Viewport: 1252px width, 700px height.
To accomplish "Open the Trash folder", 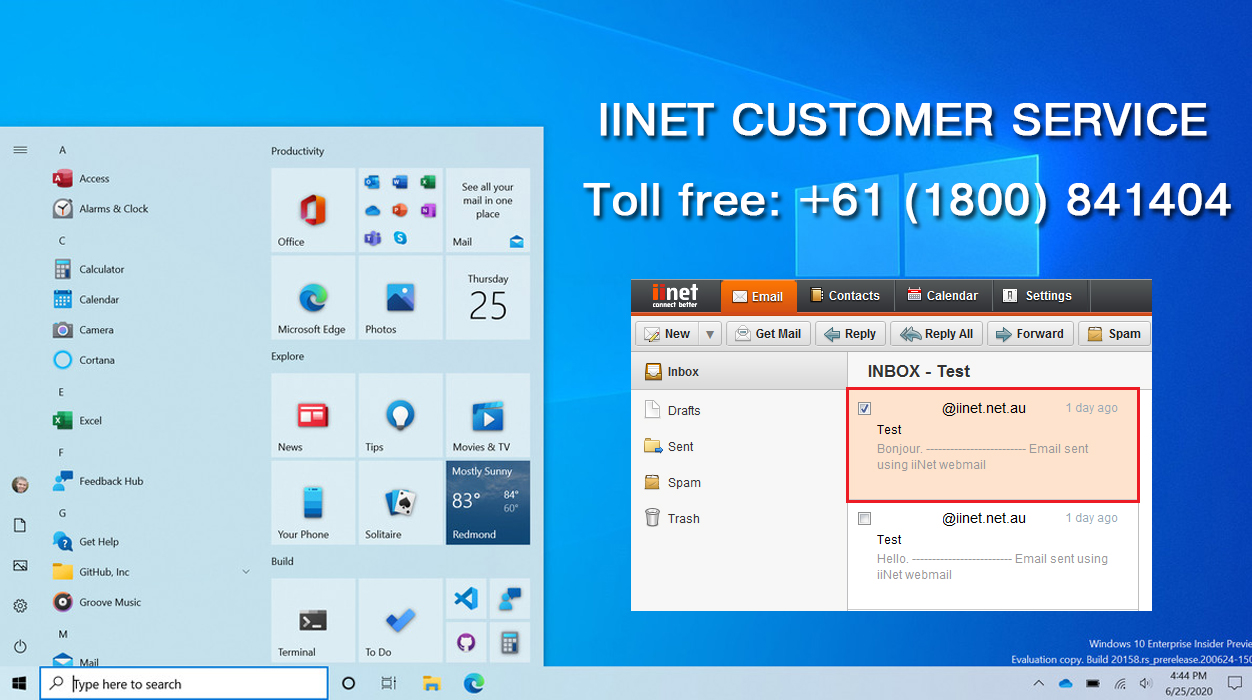I will pos(683,518).
